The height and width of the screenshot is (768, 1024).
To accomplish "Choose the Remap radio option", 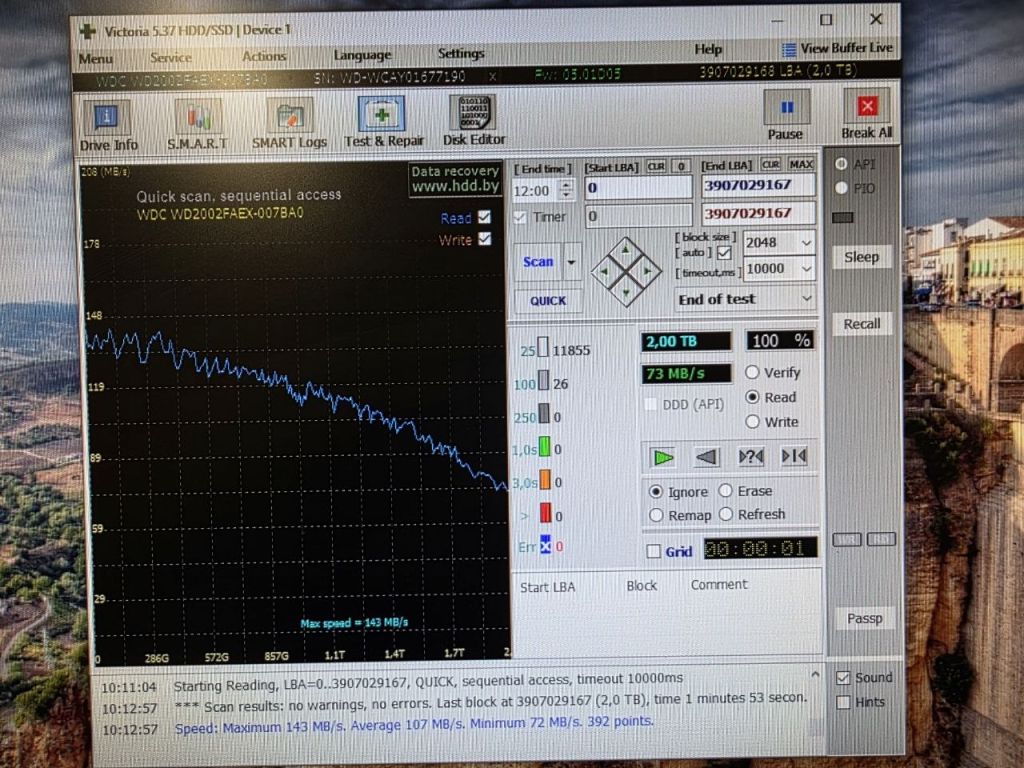I will 656,515.
